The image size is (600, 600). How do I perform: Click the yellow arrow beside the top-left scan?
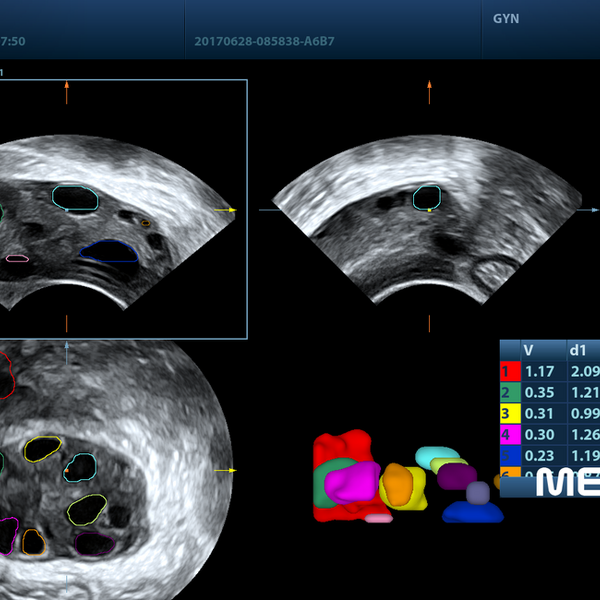tap(225, 210)
